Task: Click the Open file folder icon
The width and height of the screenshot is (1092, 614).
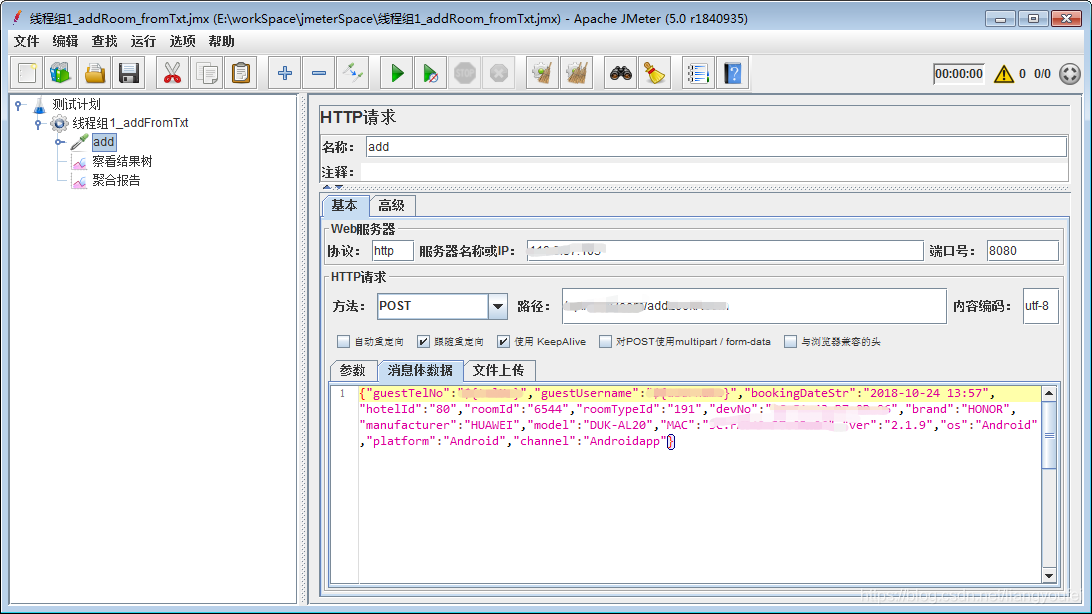Action: tap(95, 73)
